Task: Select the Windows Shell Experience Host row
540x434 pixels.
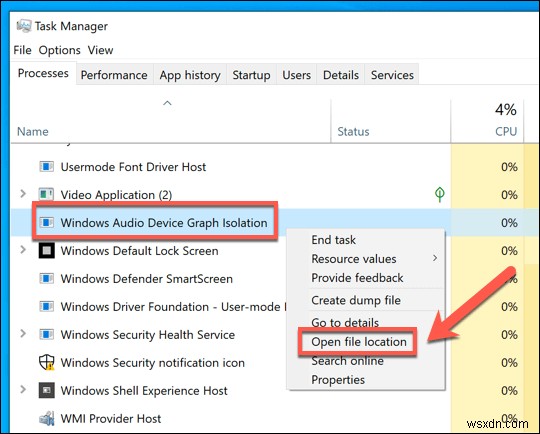Action: 275,391
